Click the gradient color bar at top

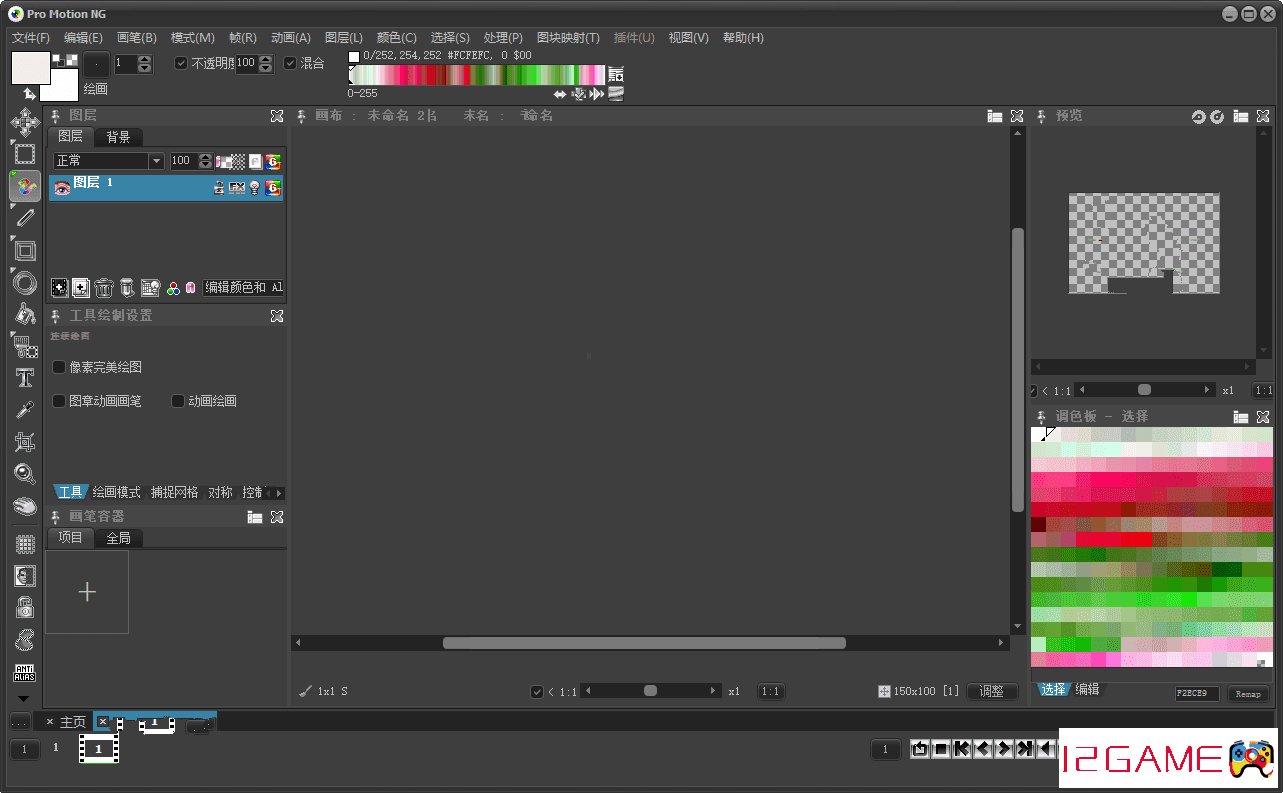[477, 76]
